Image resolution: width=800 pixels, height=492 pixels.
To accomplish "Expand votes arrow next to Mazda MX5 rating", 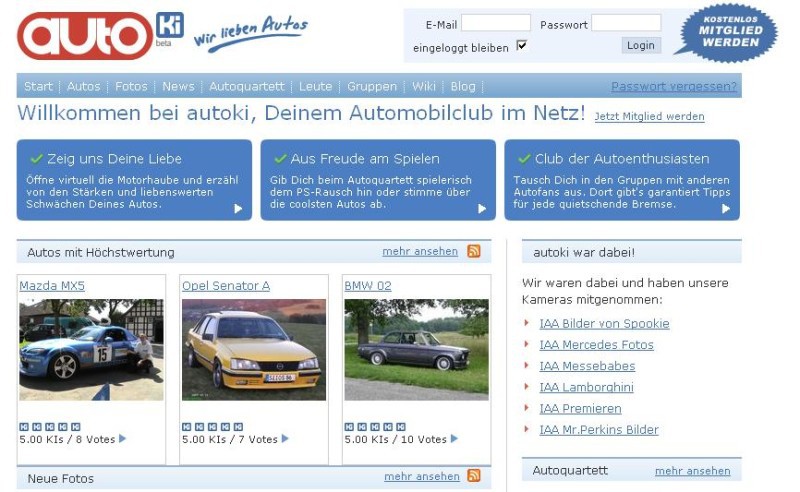I will click(x=123, y=439).
